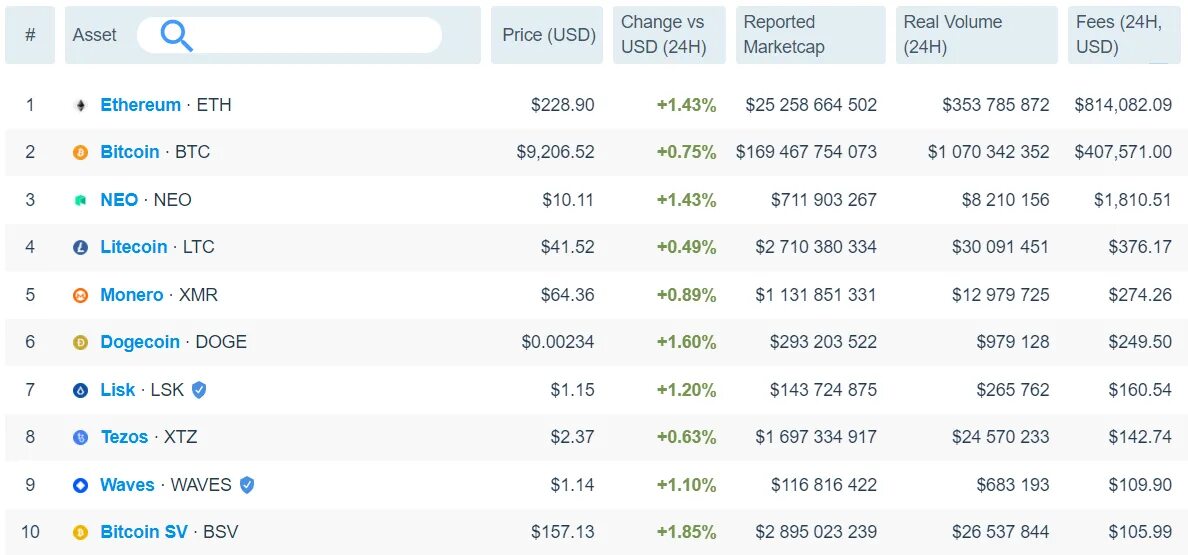
Task: Click the search magnifier icon
Action: (x=176, y=36)
